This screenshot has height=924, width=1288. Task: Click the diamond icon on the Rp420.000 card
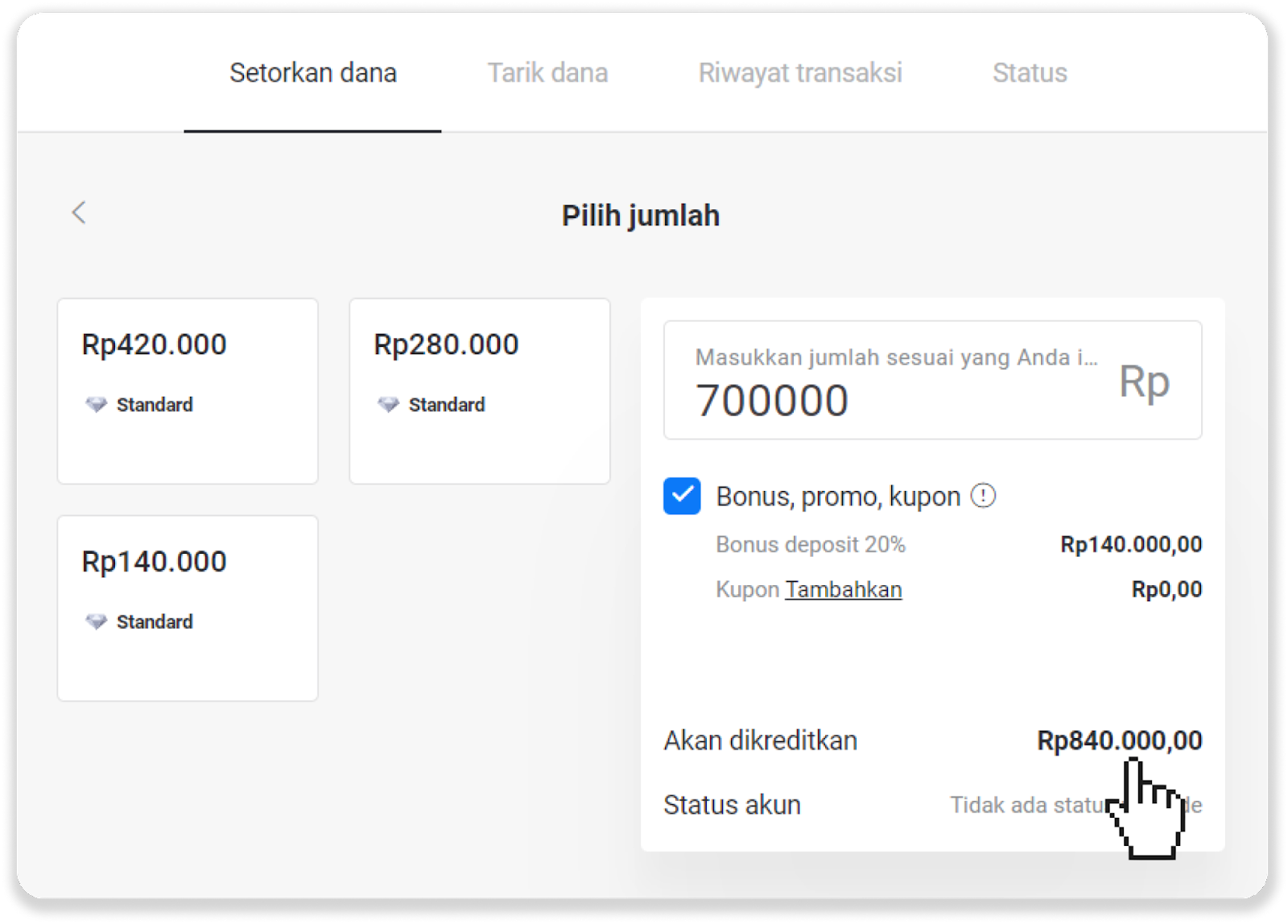tap(97, 404)
